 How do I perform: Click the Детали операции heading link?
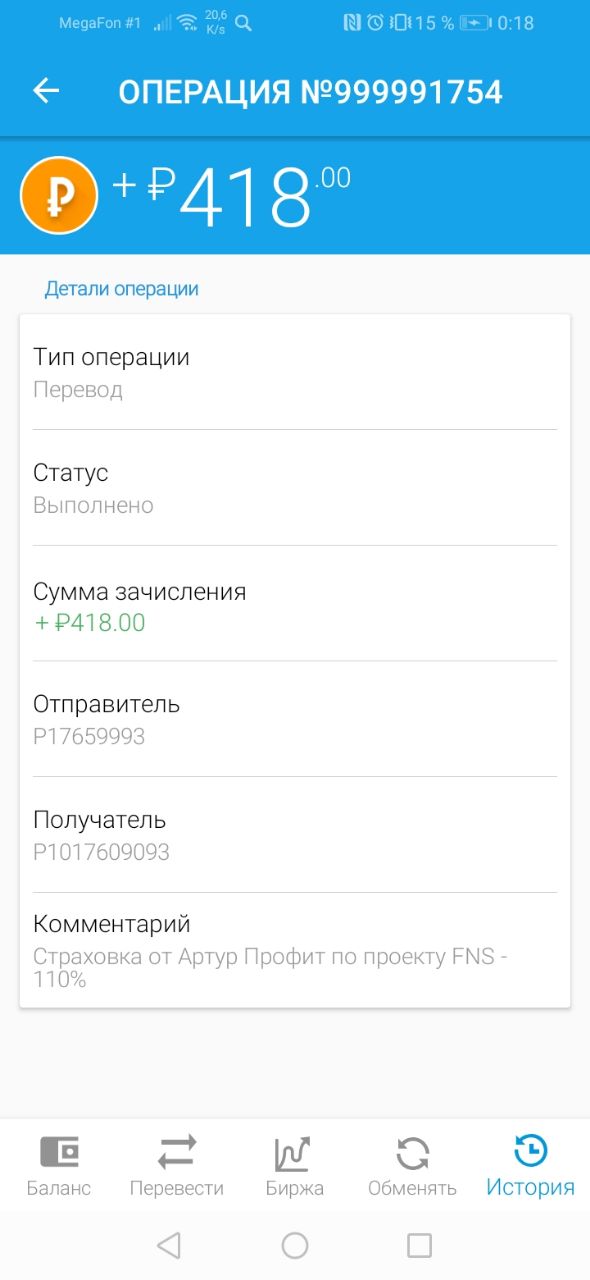122,289
